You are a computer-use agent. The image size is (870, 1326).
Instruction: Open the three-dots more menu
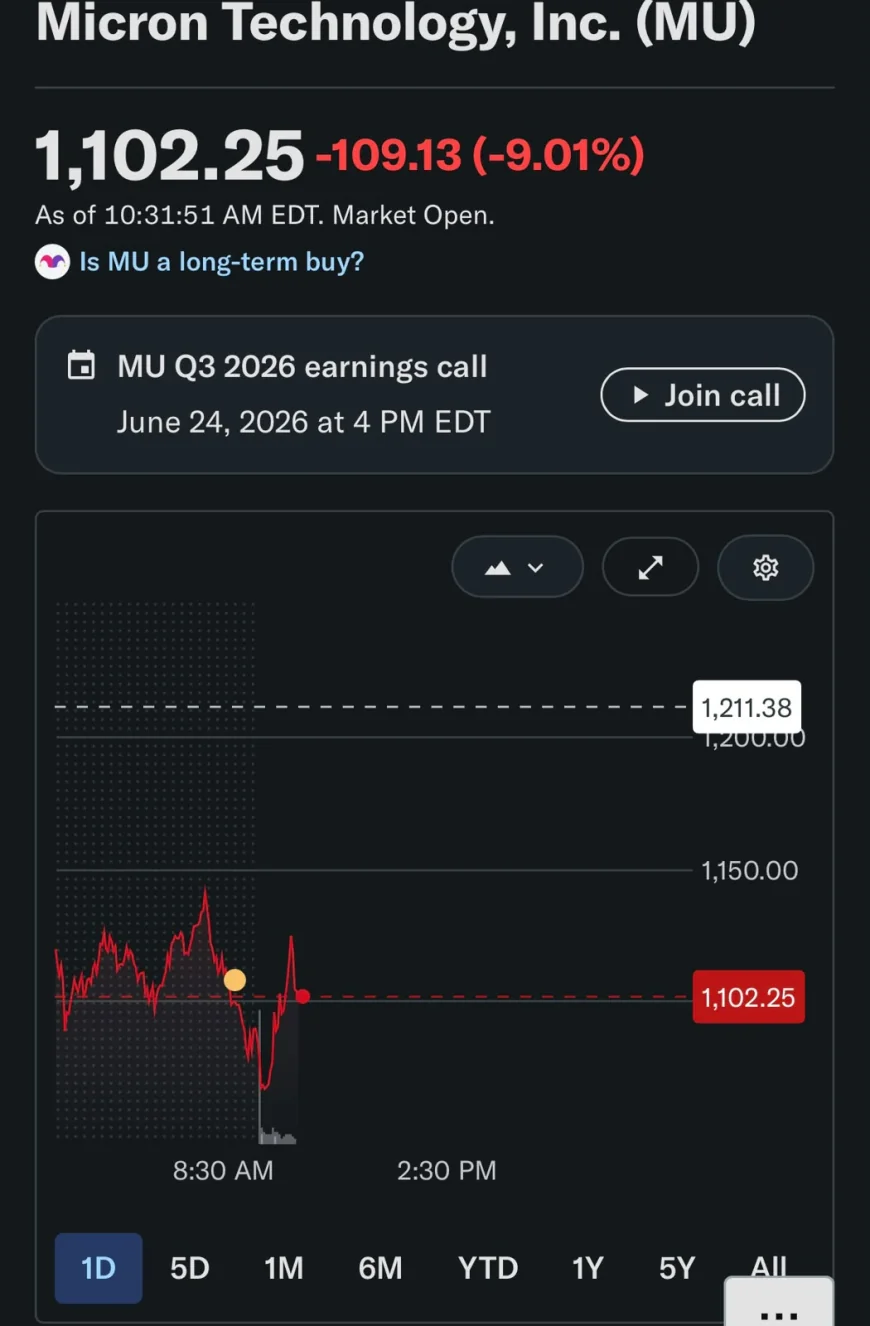(x=779, y=1305)
